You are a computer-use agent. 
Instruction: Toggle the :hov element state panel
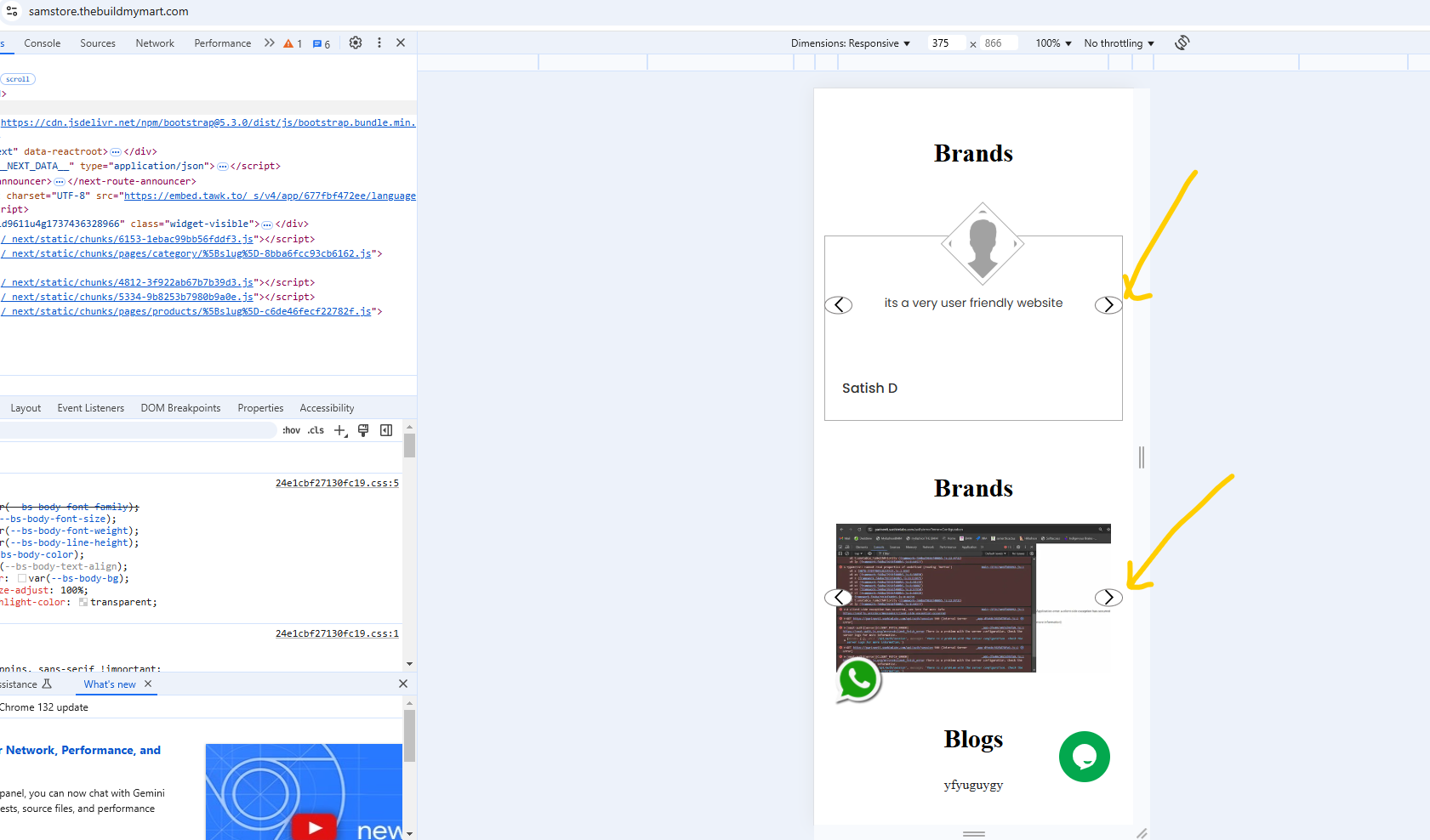pyautogui.click(x=292, y=430)
